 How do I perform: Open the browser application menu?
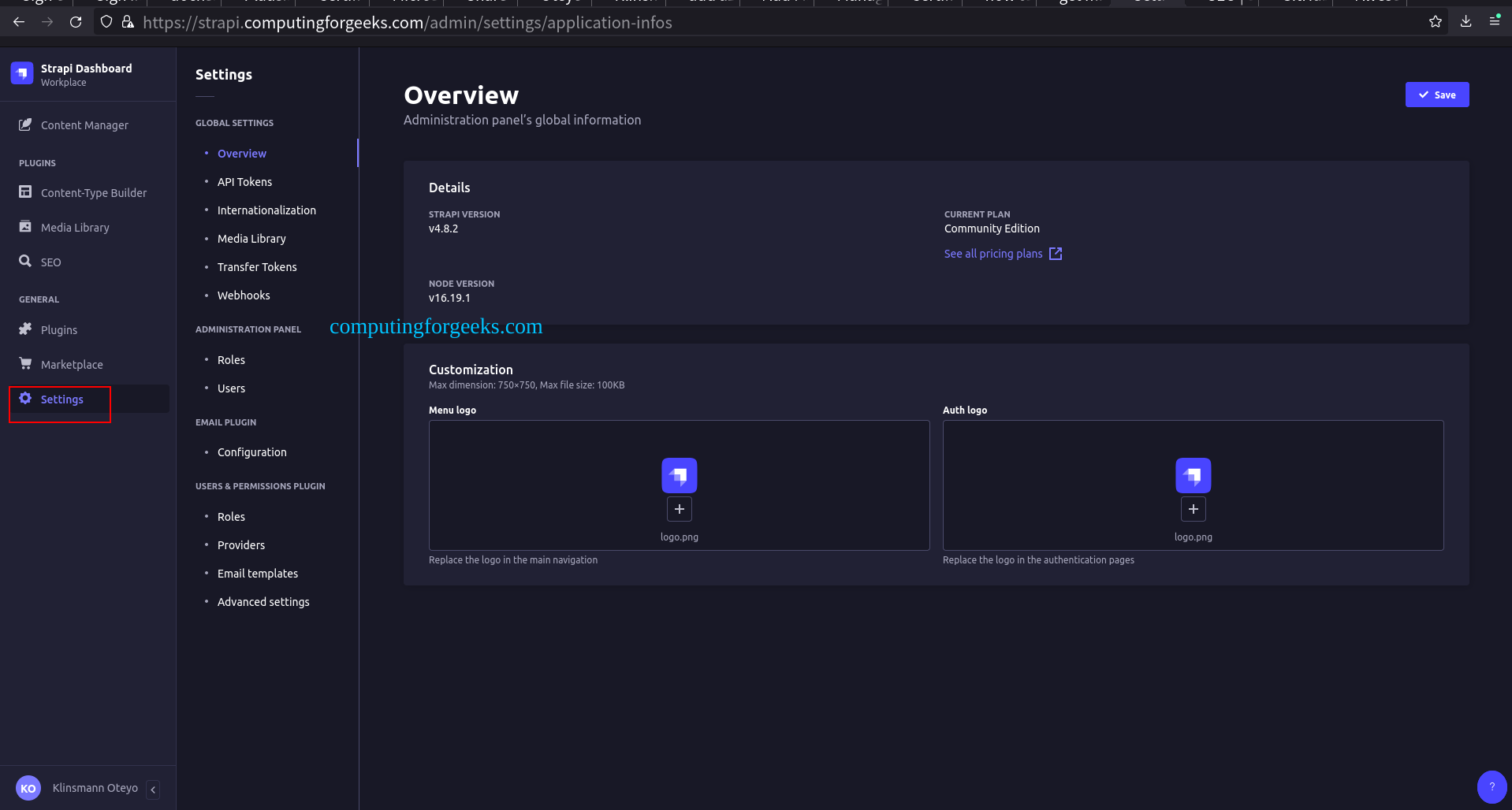[1495, 21]
